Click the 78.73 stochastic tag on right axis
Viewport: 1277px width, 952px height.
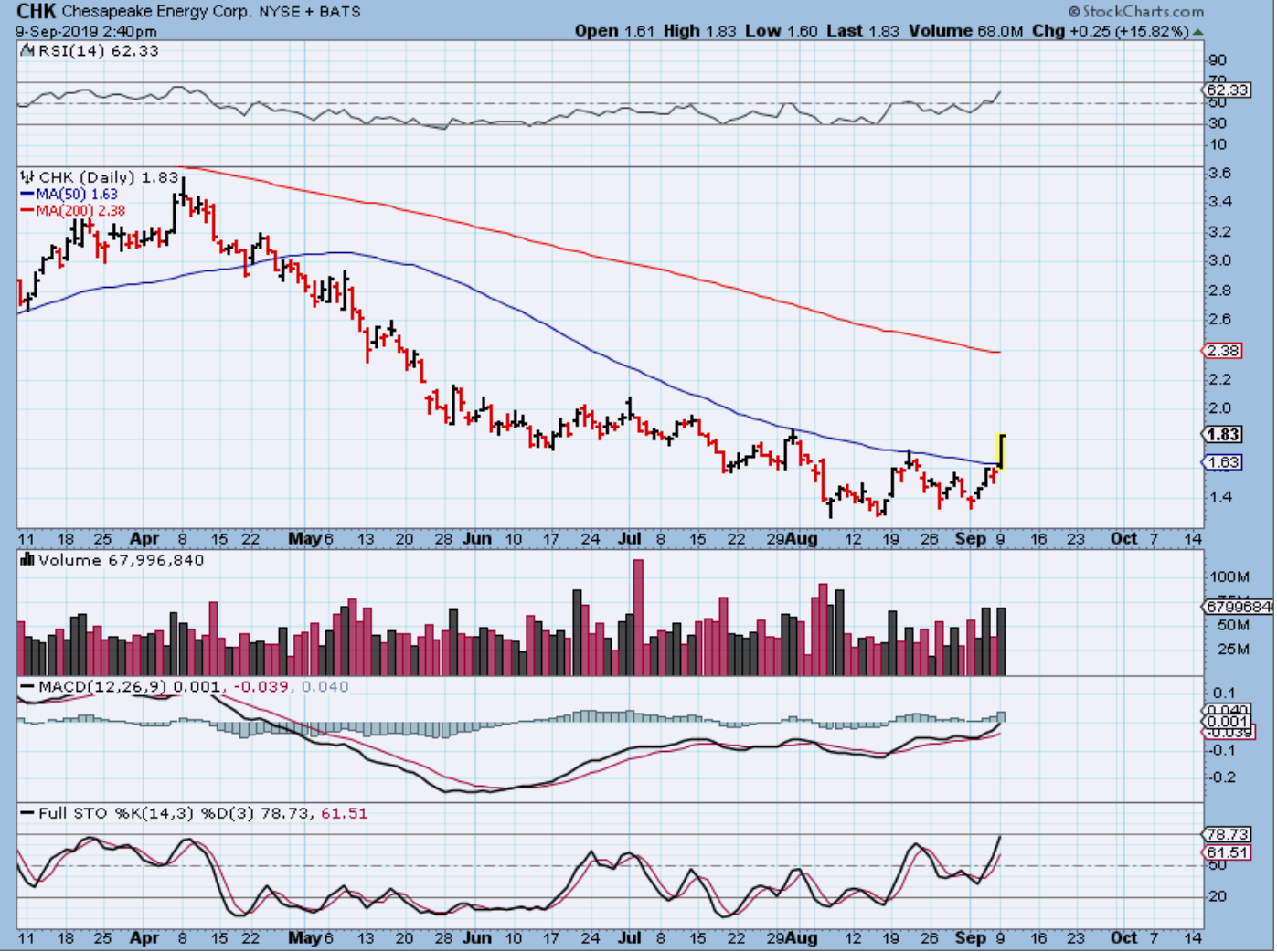point(1227,834)
